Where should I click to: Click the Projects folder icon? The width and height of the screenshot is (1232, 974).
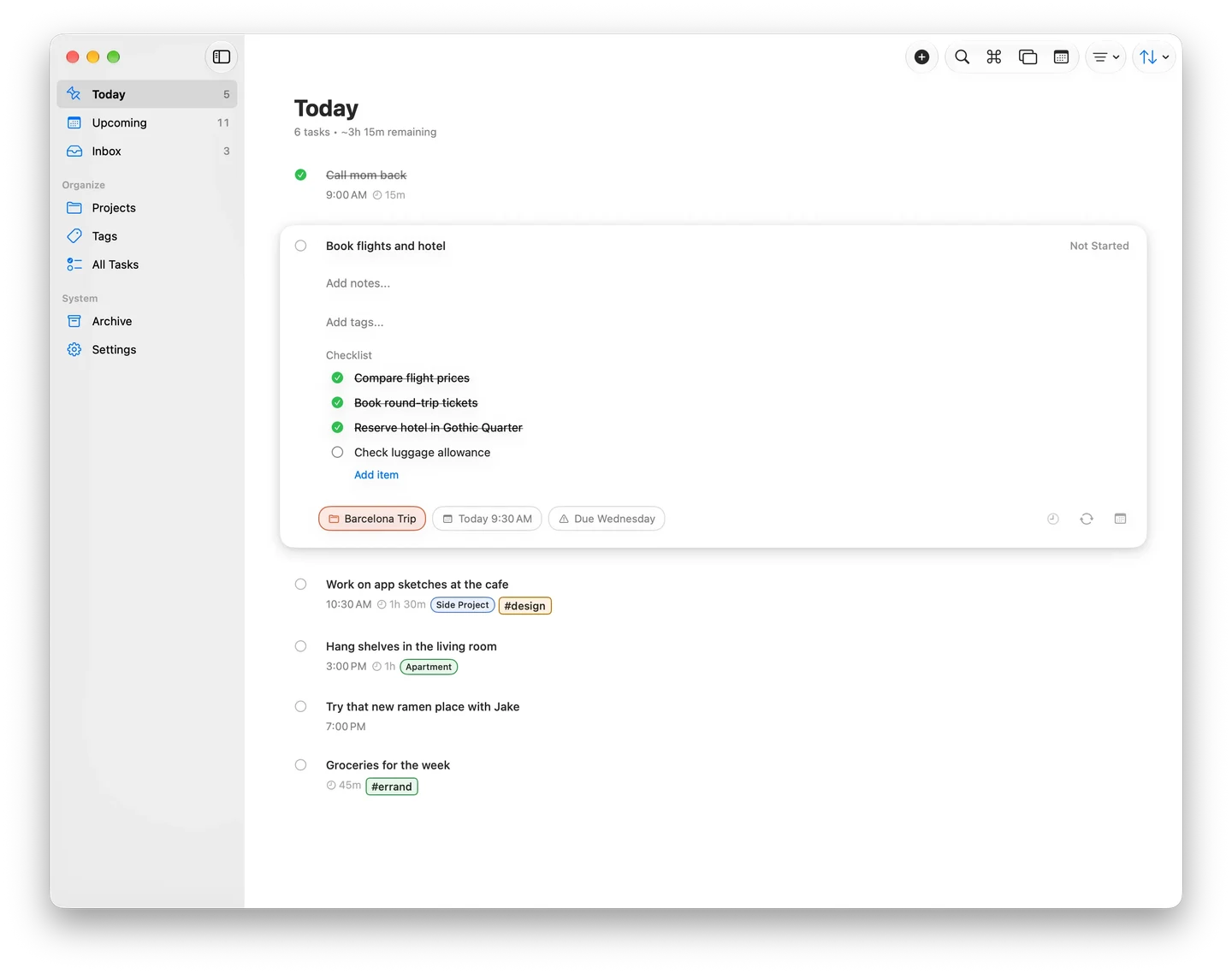pyautogui.click(x=74, y=208)
